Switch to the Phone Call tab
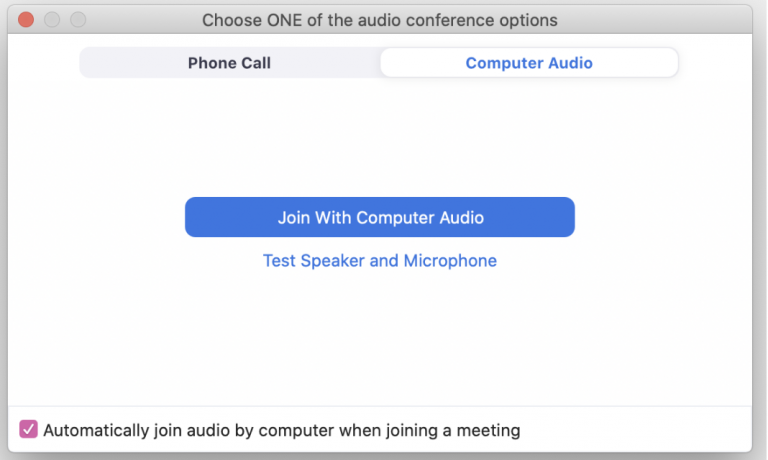Screen dimensions: 768x460 229,63
